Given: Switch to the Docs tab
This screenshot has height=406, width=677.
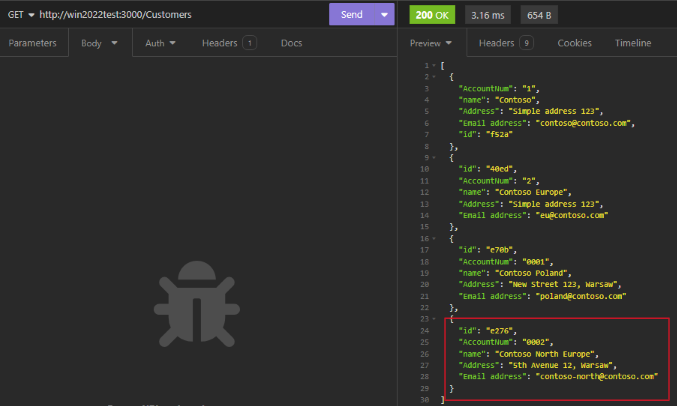Looking at the screenshot, I should [x=292, y=43].
